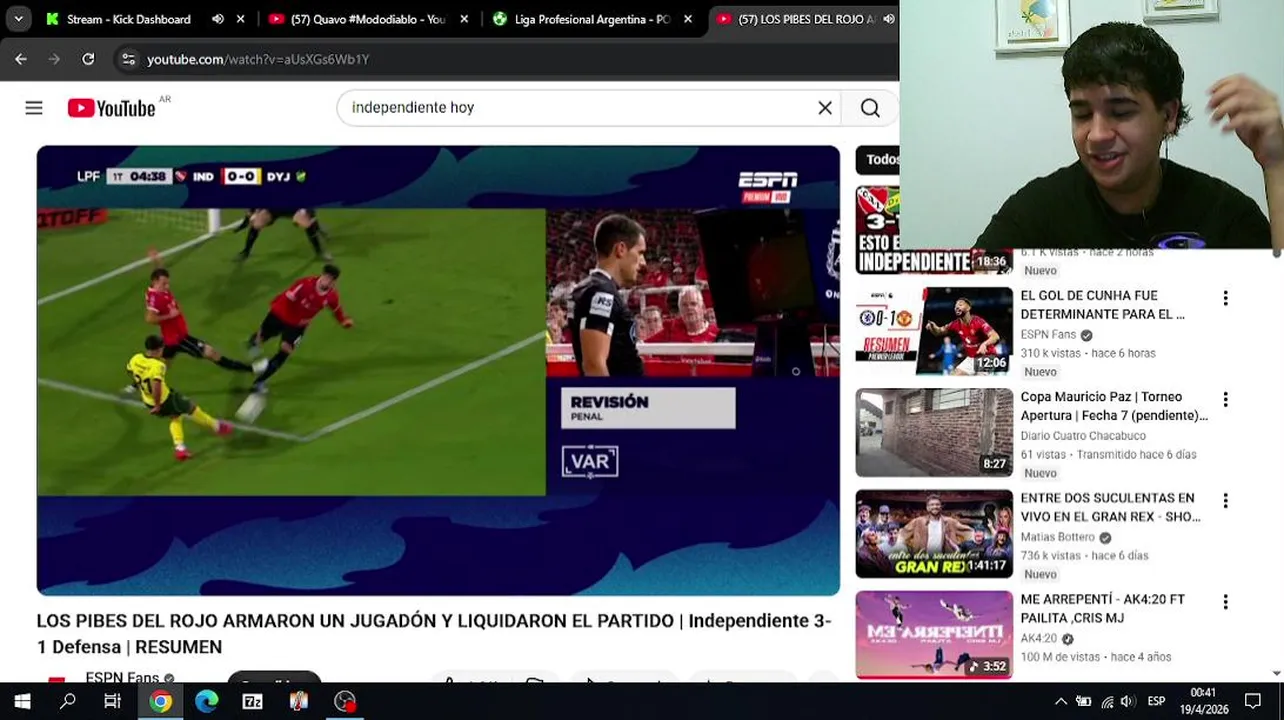
Task: Go back in browser history
Action: tap(21, 59)
